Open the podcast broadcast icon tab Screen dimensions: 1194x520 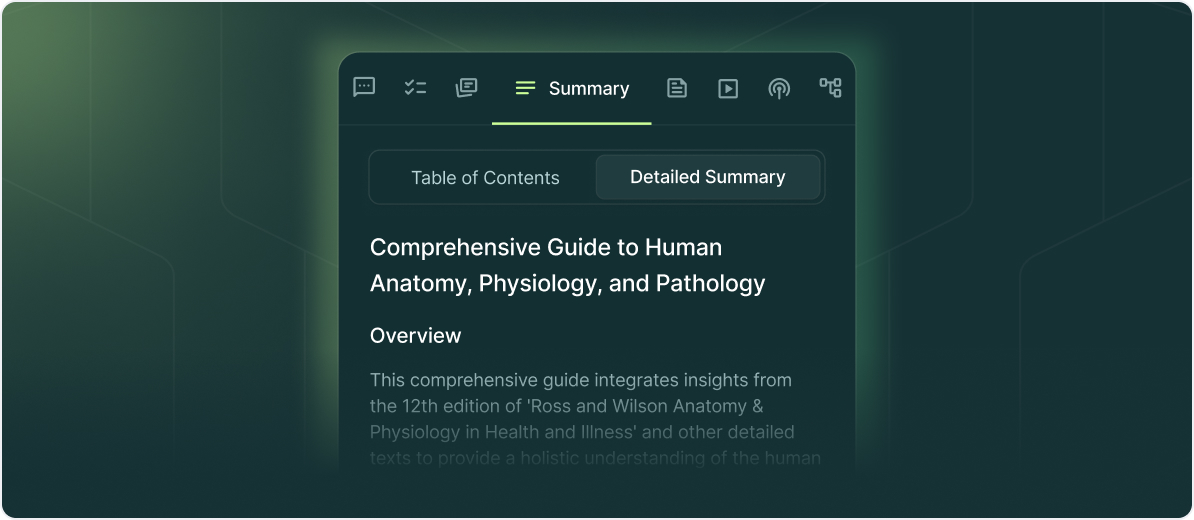click(778, 88)
